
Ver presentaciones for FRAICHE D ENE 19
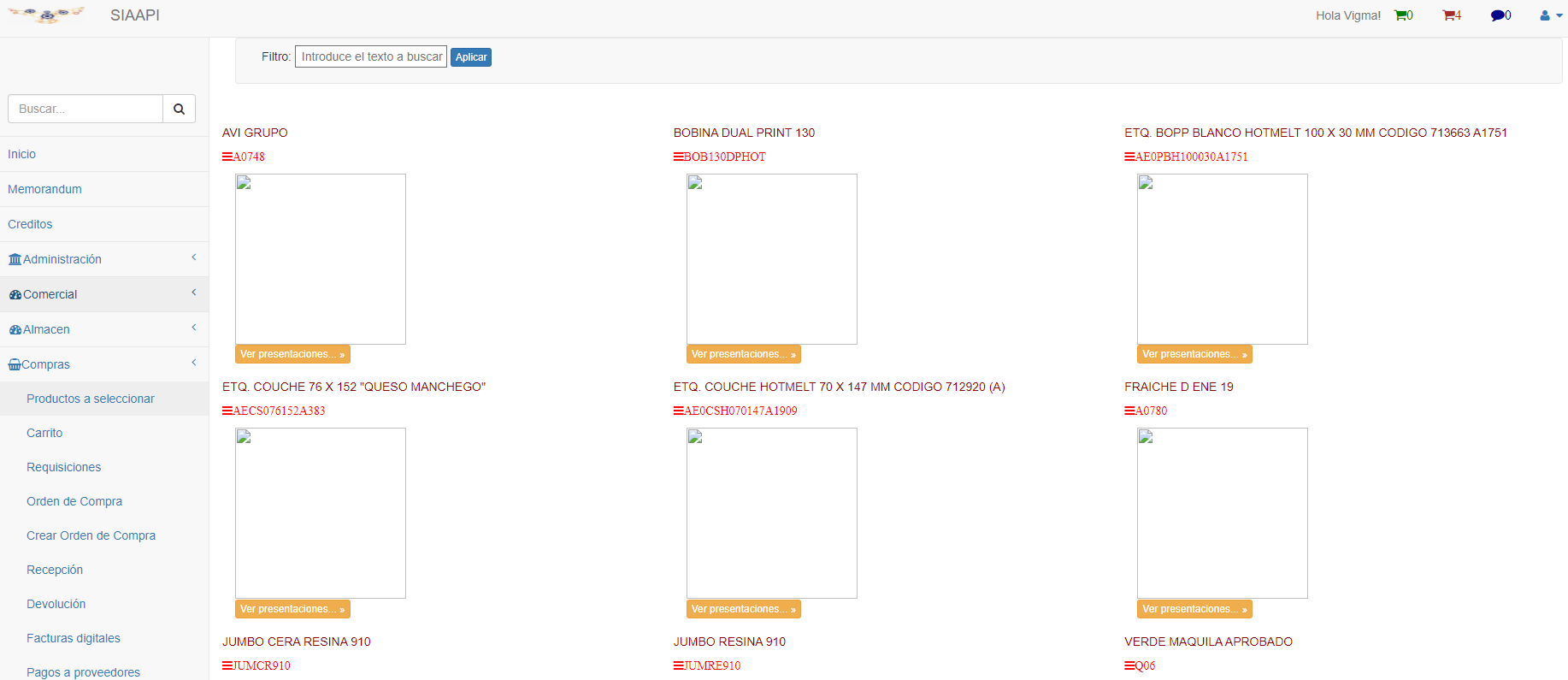[x=1194, y=609]
